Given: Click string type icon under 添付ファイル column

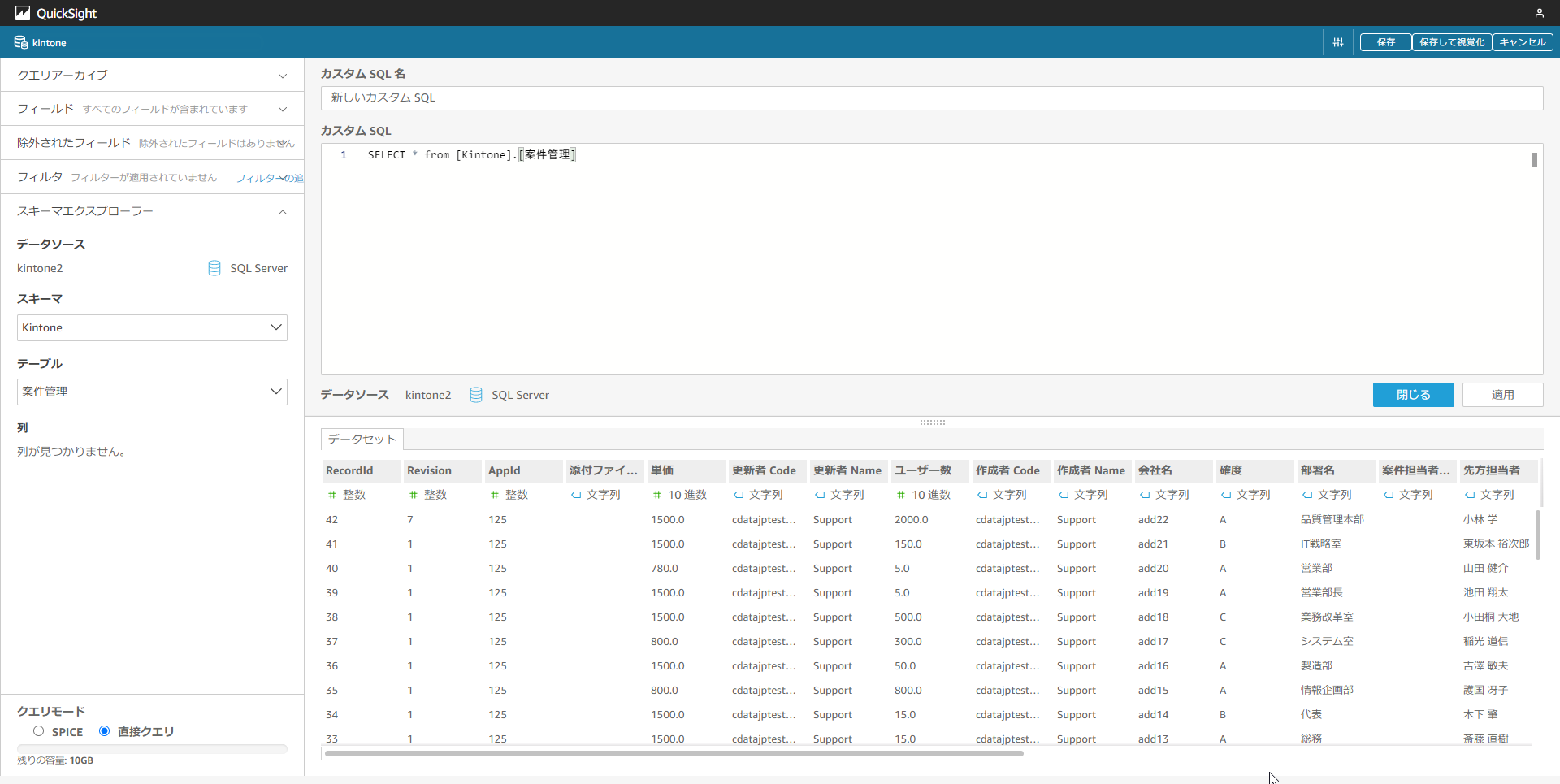Looking at the screenshot, I should (576, 495).
